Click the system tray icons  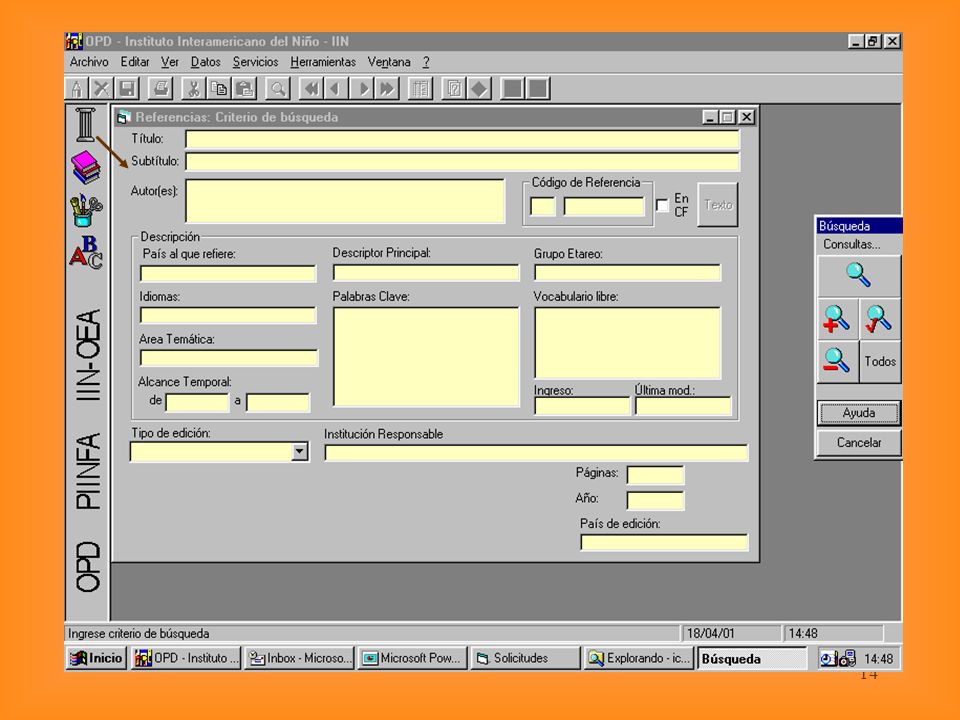point(838,659)
